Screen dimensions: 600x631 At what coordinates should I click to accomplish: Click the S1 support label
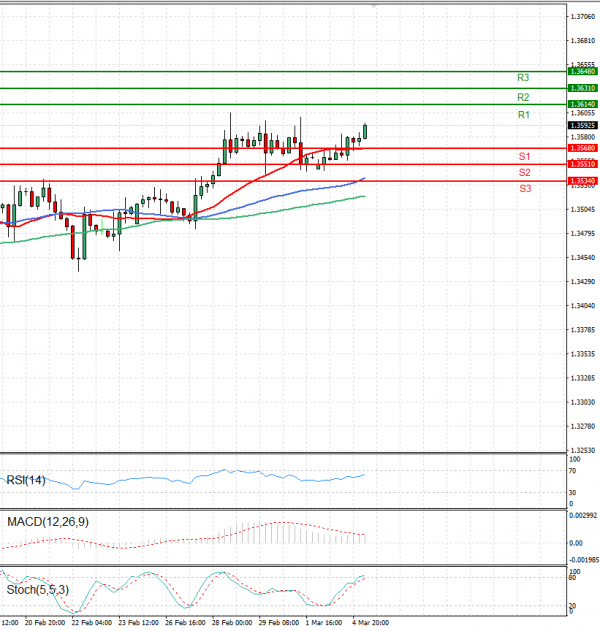(523, 157)
